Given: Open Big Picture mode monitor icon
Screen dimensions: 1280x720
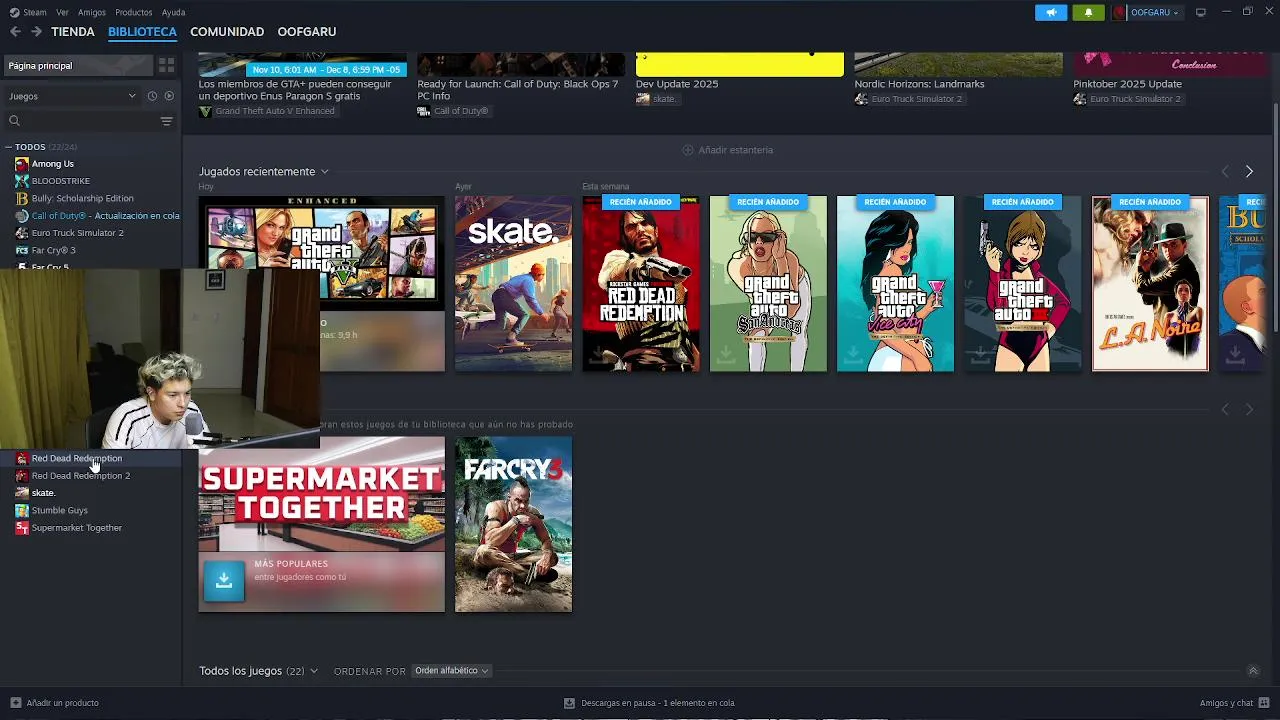Looking at the screenshot, I should pyautogui.click(x=1201, y=12).
